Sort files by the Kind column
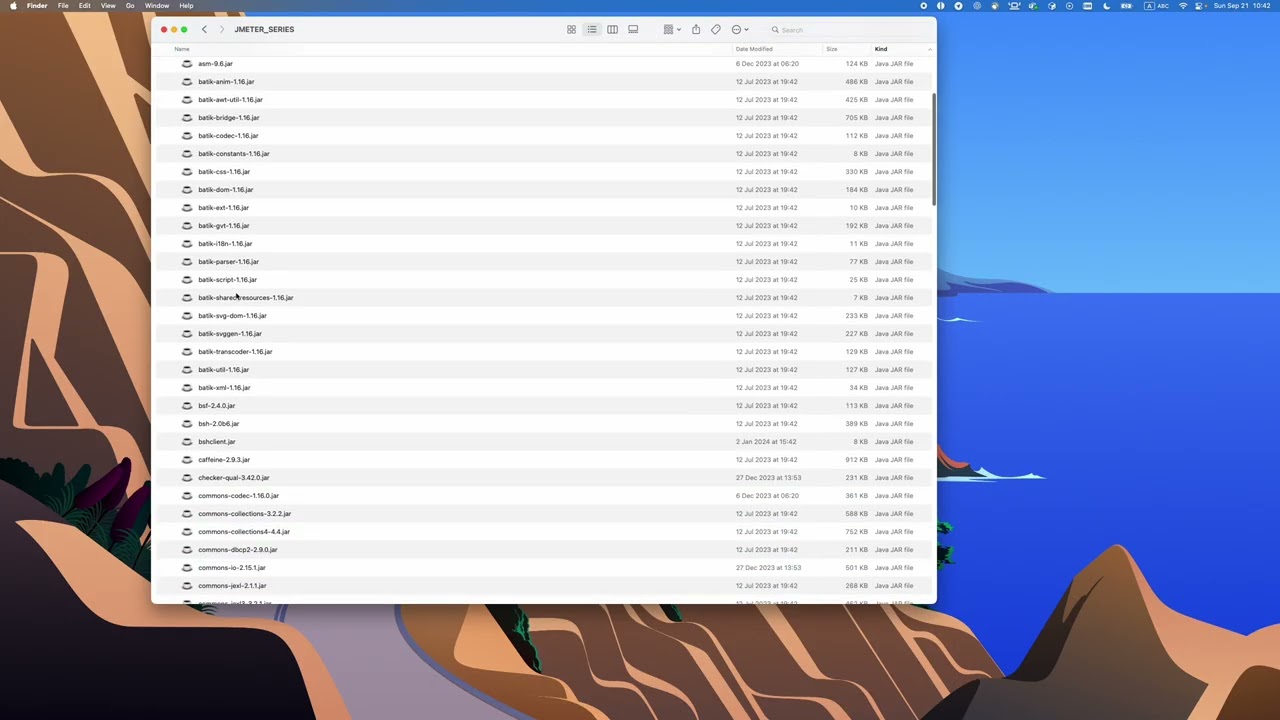Screen dimensions: 1280x720 (881, 49)
